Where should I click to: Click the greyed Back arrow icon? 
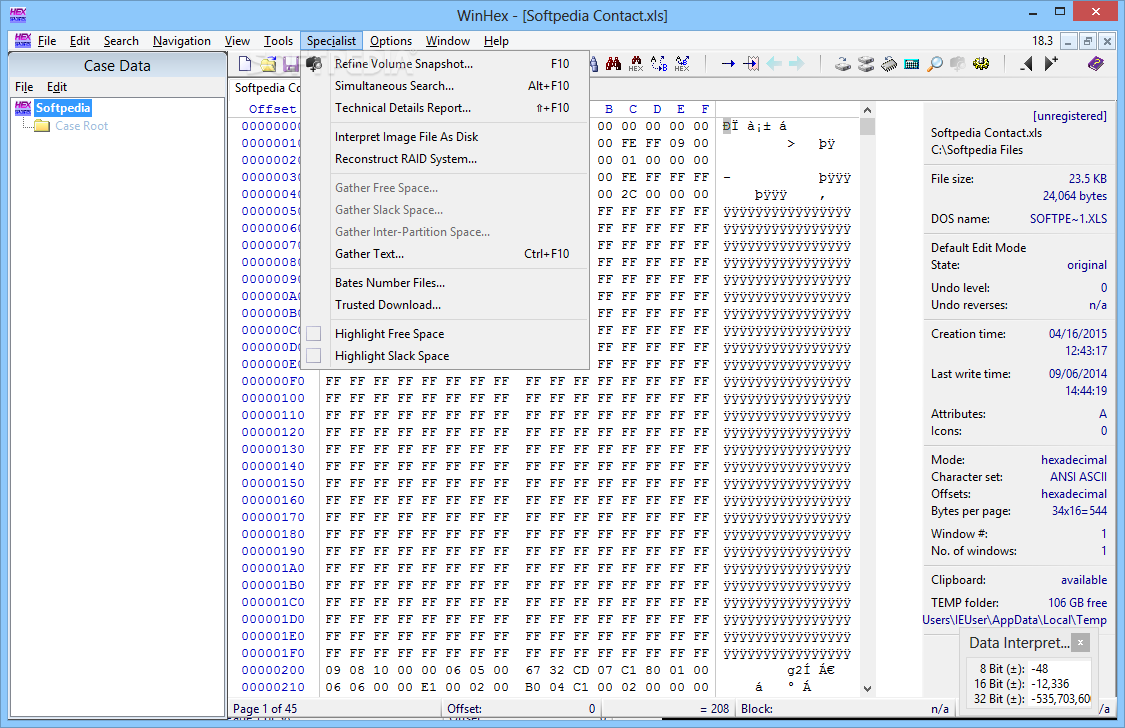click(774, 64)
